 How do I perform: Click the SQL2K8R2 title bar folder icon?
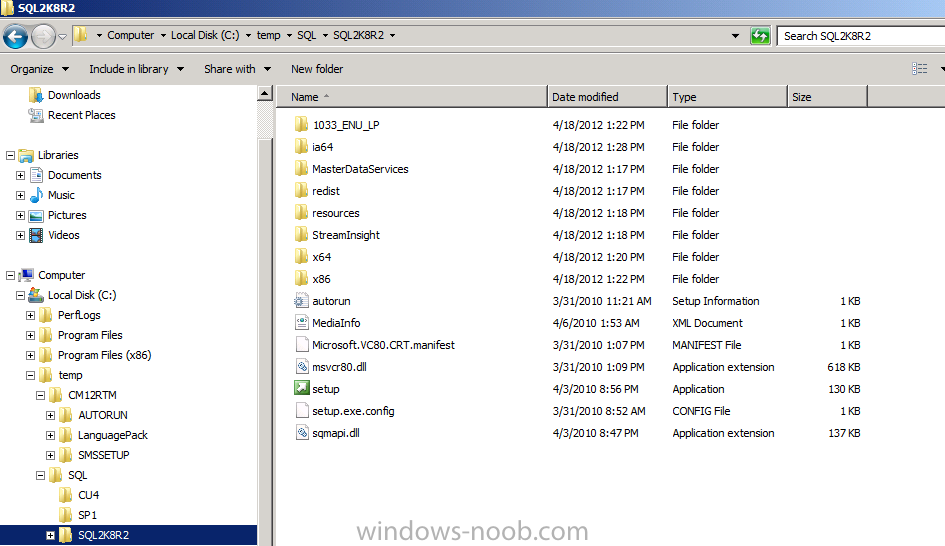point(7,8)
